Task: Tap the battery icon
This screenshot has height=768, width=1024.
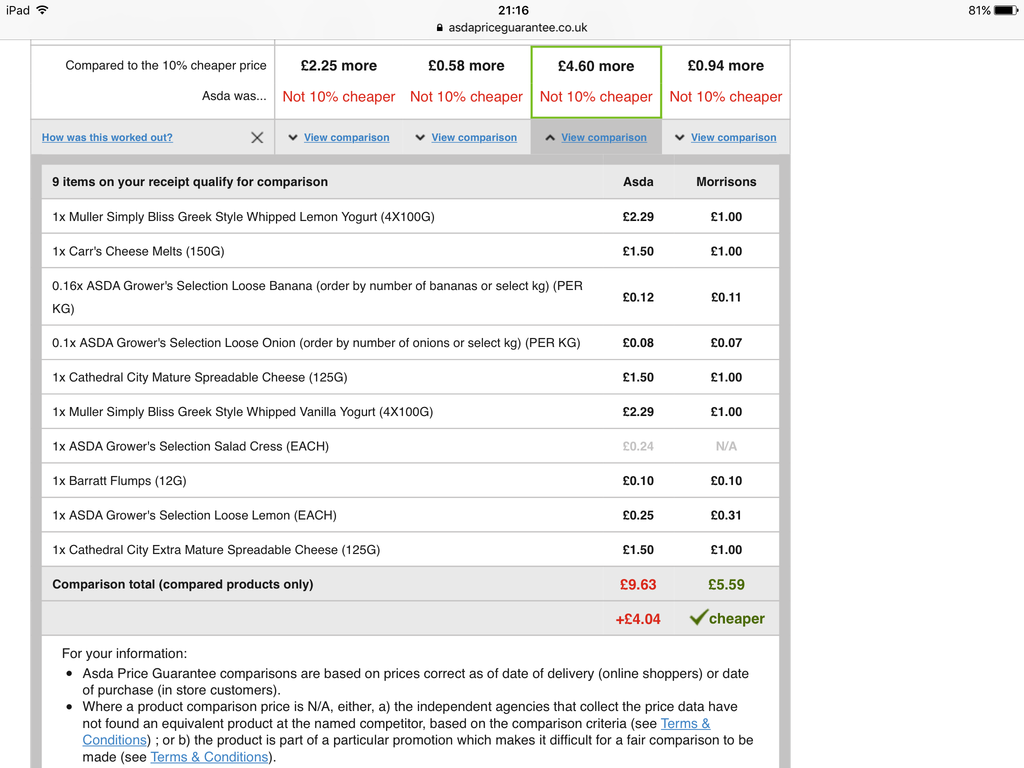Action: pyautogui.click(x=1006, y=10)
